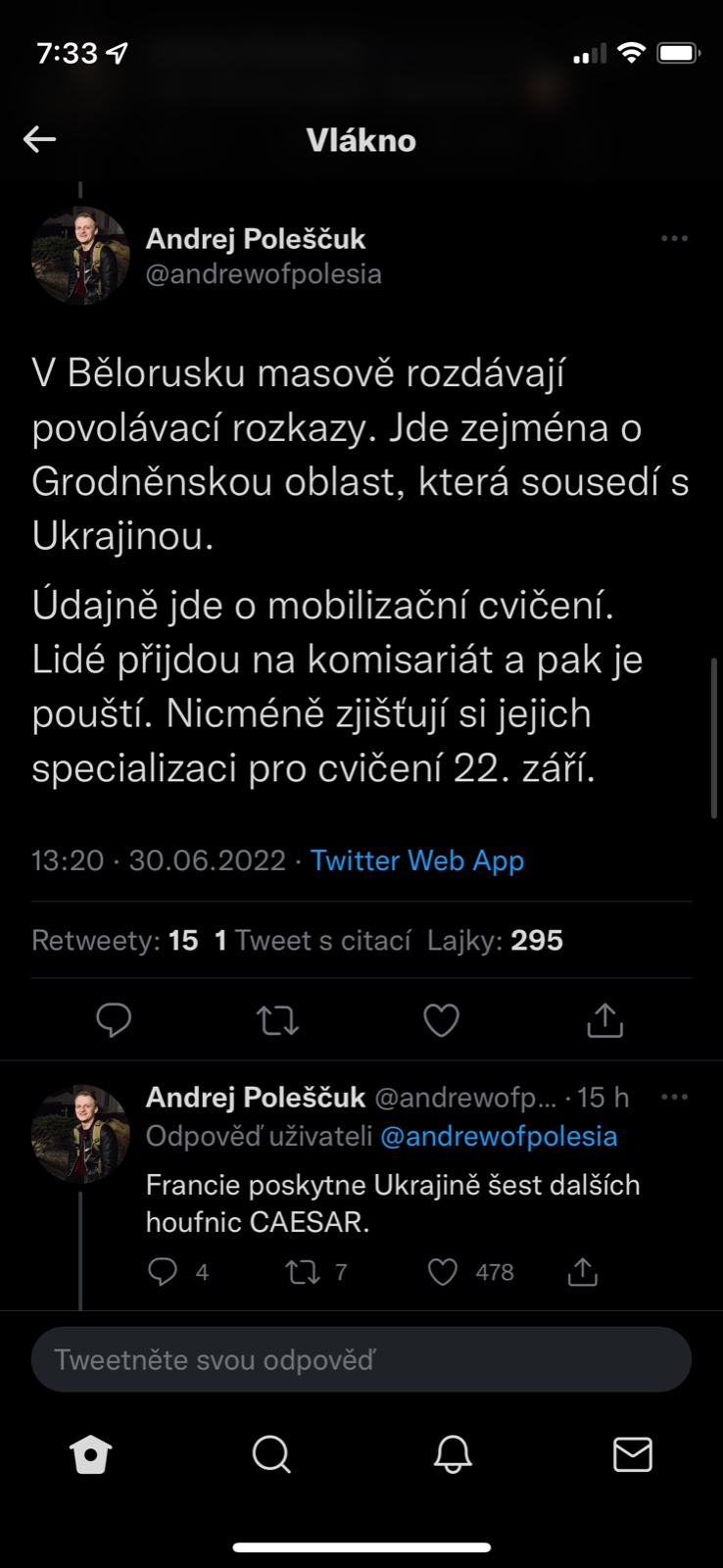
Task: Open the Notifications bell tab
Action: click(453, 1455)
